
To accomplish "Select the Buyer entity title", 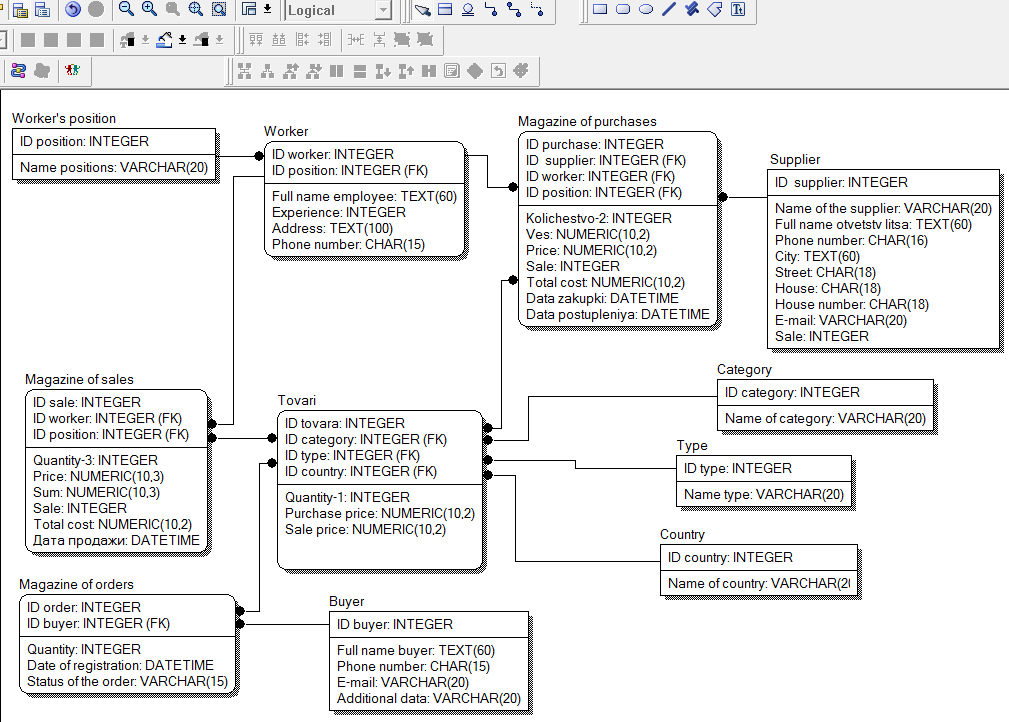I will [346, 602].
